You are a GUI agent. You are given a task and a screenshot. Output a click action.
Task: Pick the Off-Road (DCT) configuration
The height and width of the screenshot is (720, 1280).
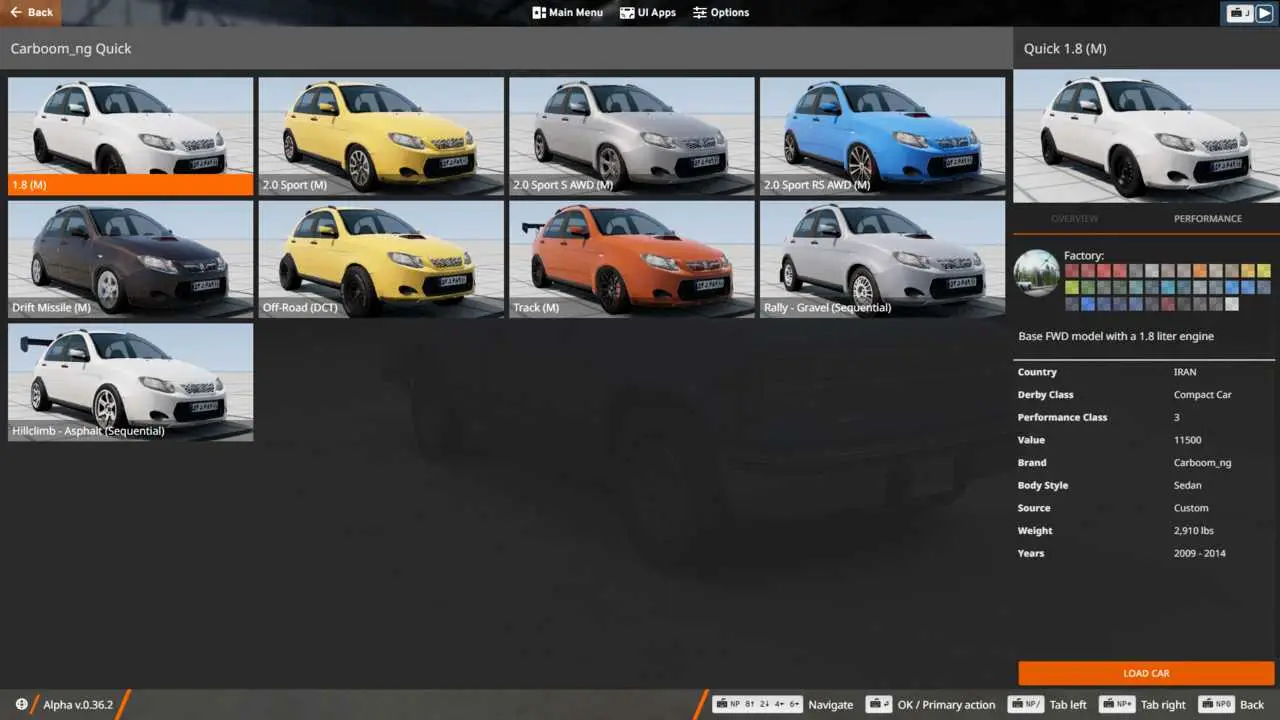[x=381, y=259]
